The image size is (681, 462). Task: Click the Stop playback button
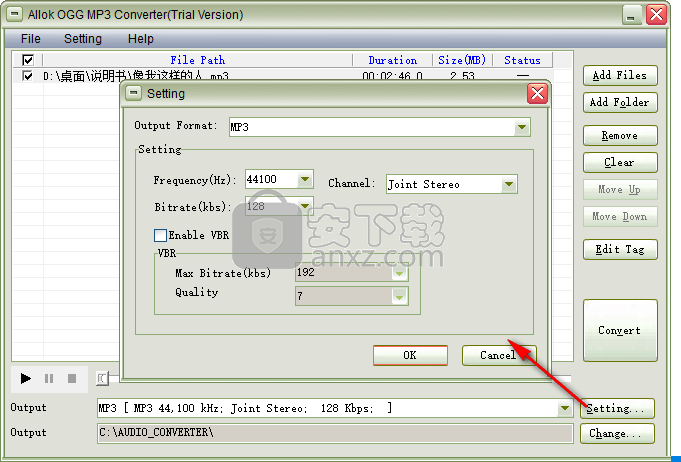click(x=72, y=379)
